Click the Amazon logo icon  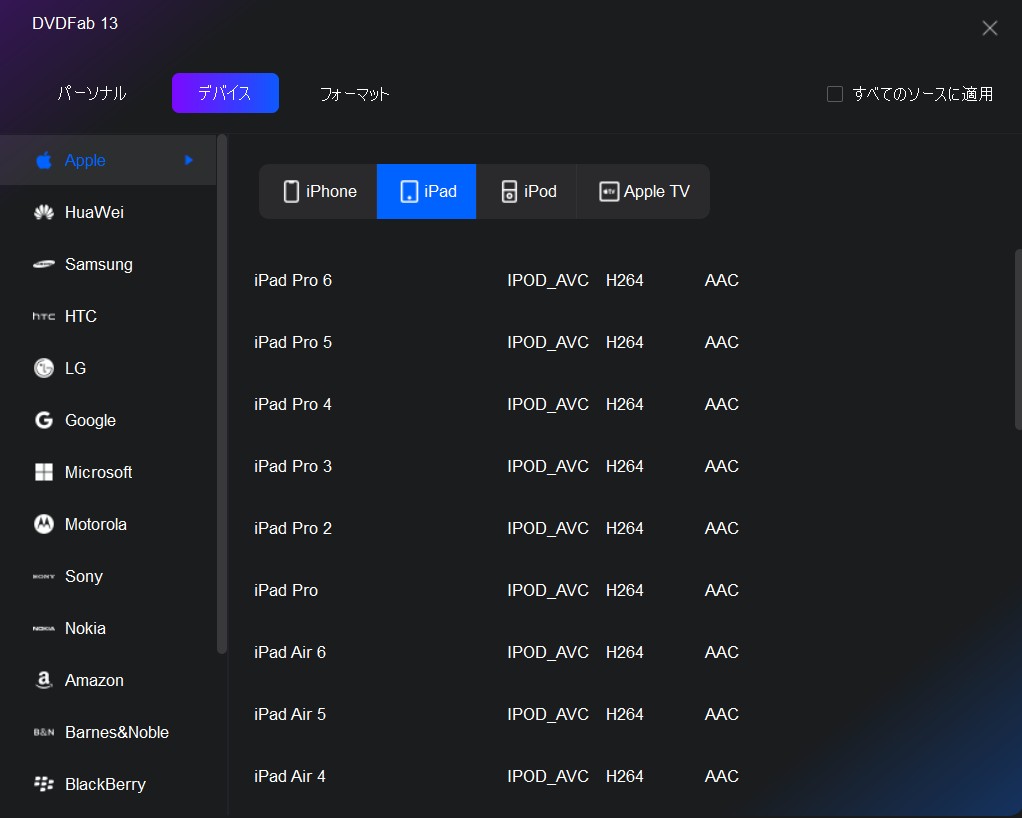[43, 681]
